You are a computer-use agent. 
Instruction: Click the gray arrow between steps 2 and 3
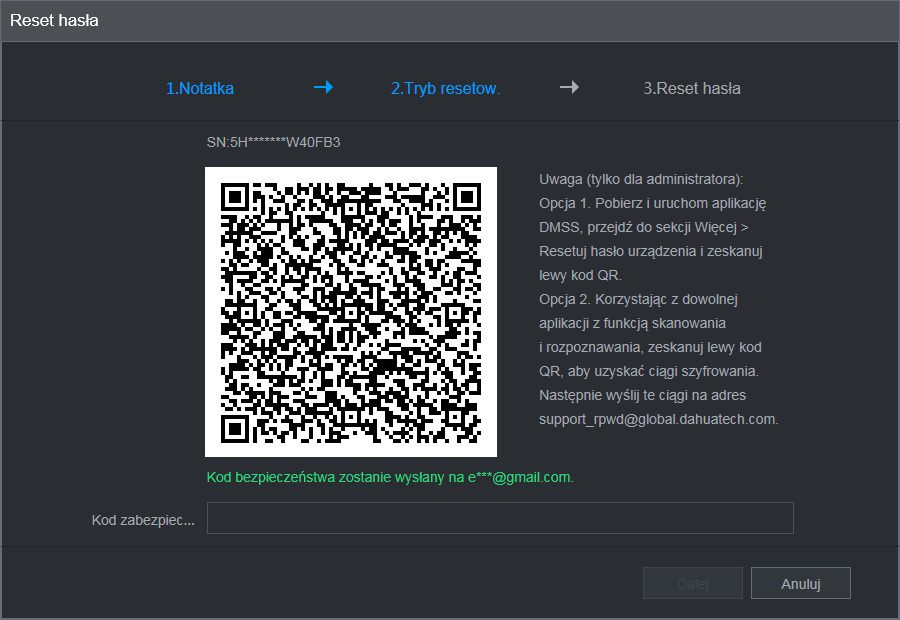tap(569, 88)
